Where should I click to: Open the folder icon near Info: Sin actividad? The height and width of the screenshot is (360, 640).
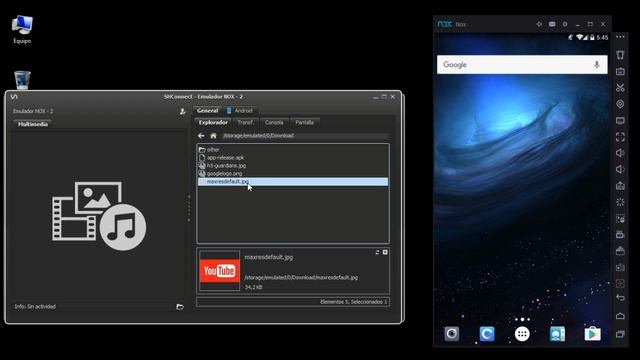(180, 307)
